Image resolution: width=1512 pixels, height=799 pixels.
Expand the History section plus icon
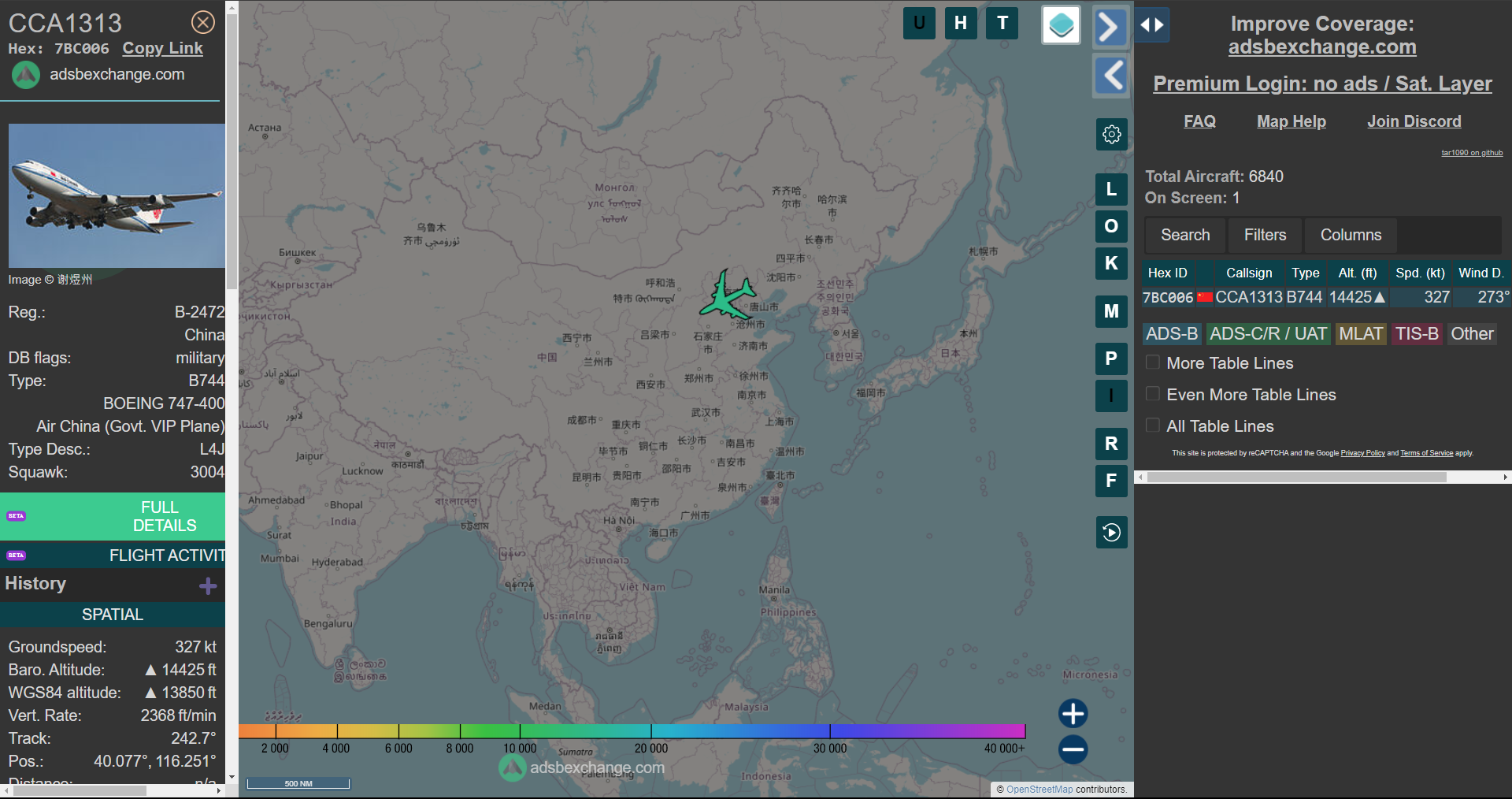coord(208,585)
